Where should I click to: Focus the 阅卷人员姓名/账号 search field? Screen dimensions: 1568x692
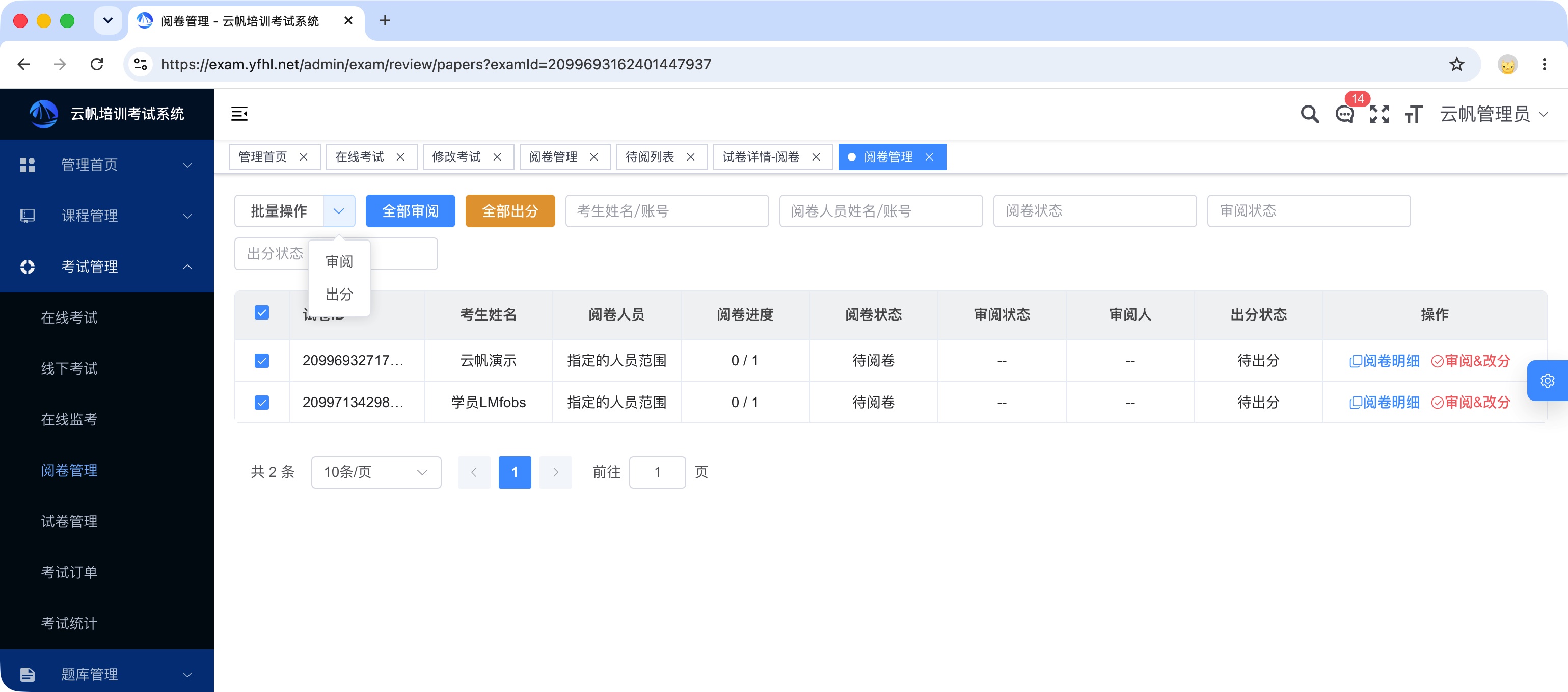coord(881,211)
